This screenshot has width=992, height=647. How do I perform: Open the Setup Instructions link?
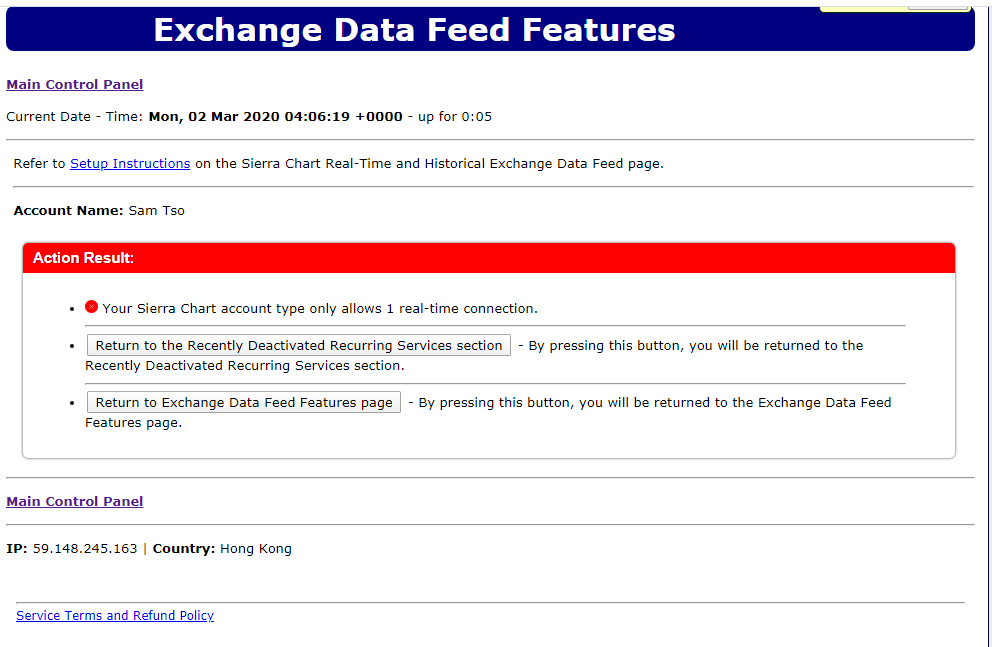pos(130,164)
